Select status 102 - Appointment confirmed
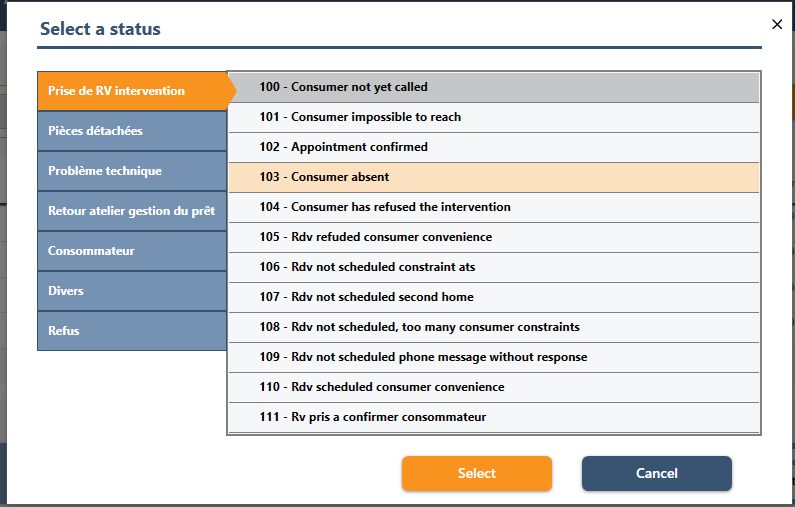 493,147
